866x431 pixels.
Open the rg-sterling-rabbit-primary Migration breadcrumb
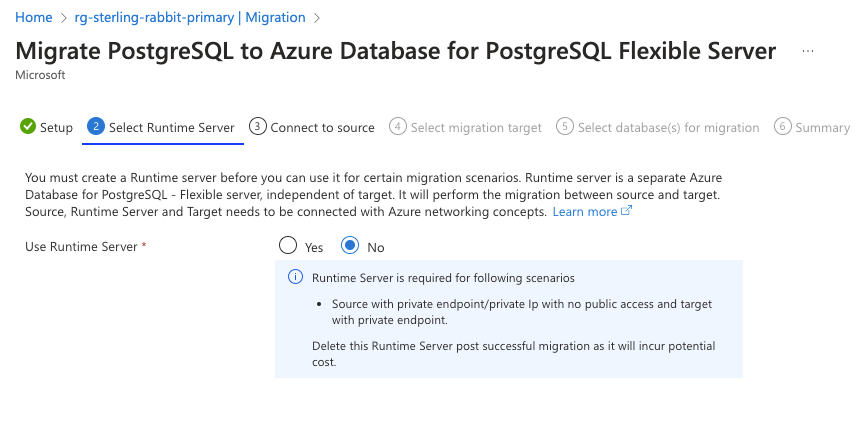pyautogui.click(x=189, y=18)
